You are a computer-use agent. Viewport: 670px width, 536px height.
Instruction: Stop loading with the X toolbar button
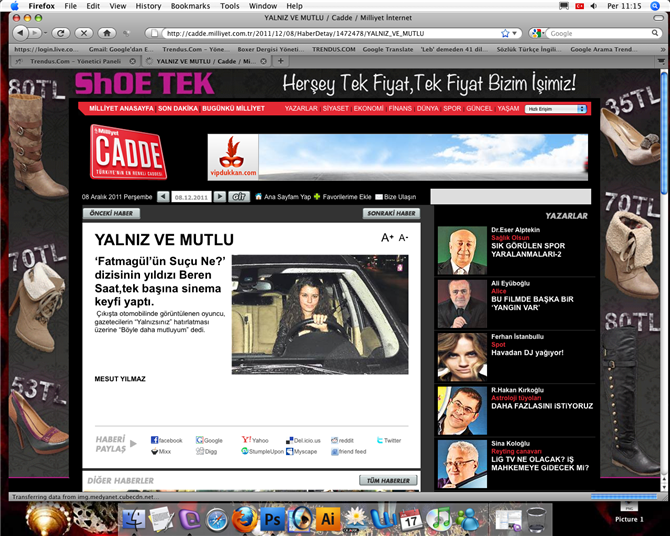pyautogui.click(x=84, y=33)
